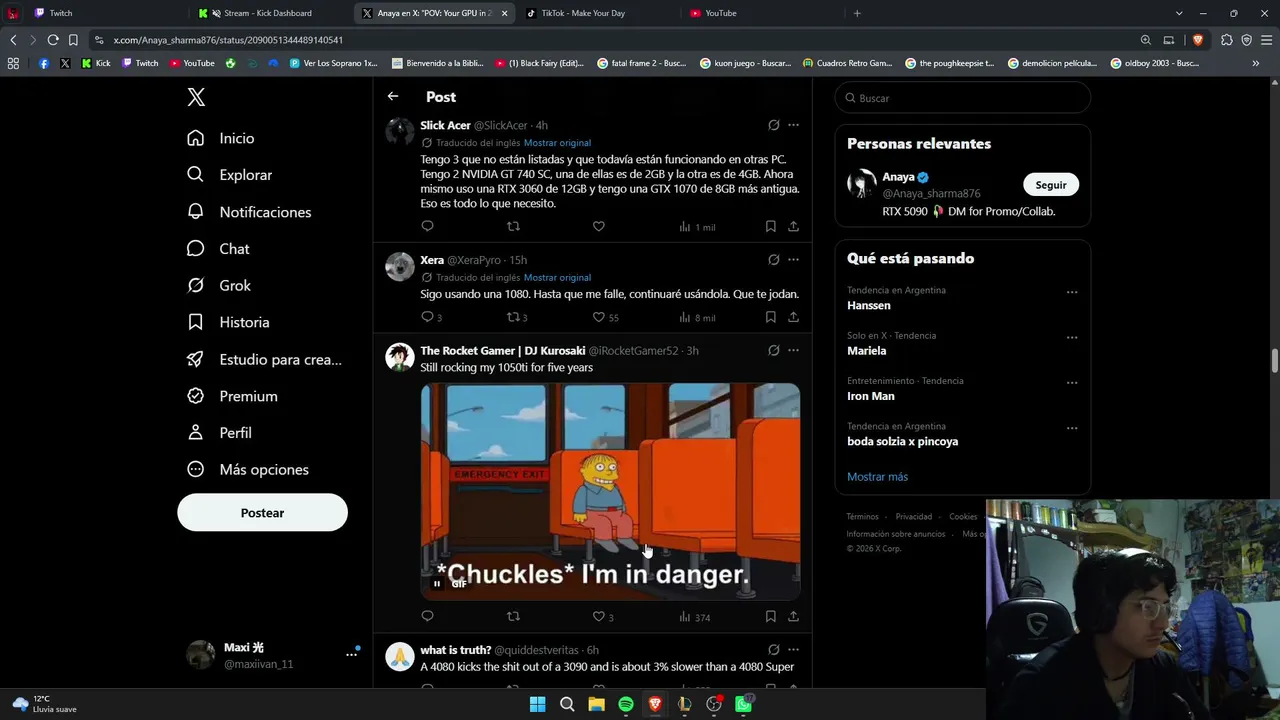Click the Buscar search field on X
This screenshot has height=720, width=1280.
962,98
